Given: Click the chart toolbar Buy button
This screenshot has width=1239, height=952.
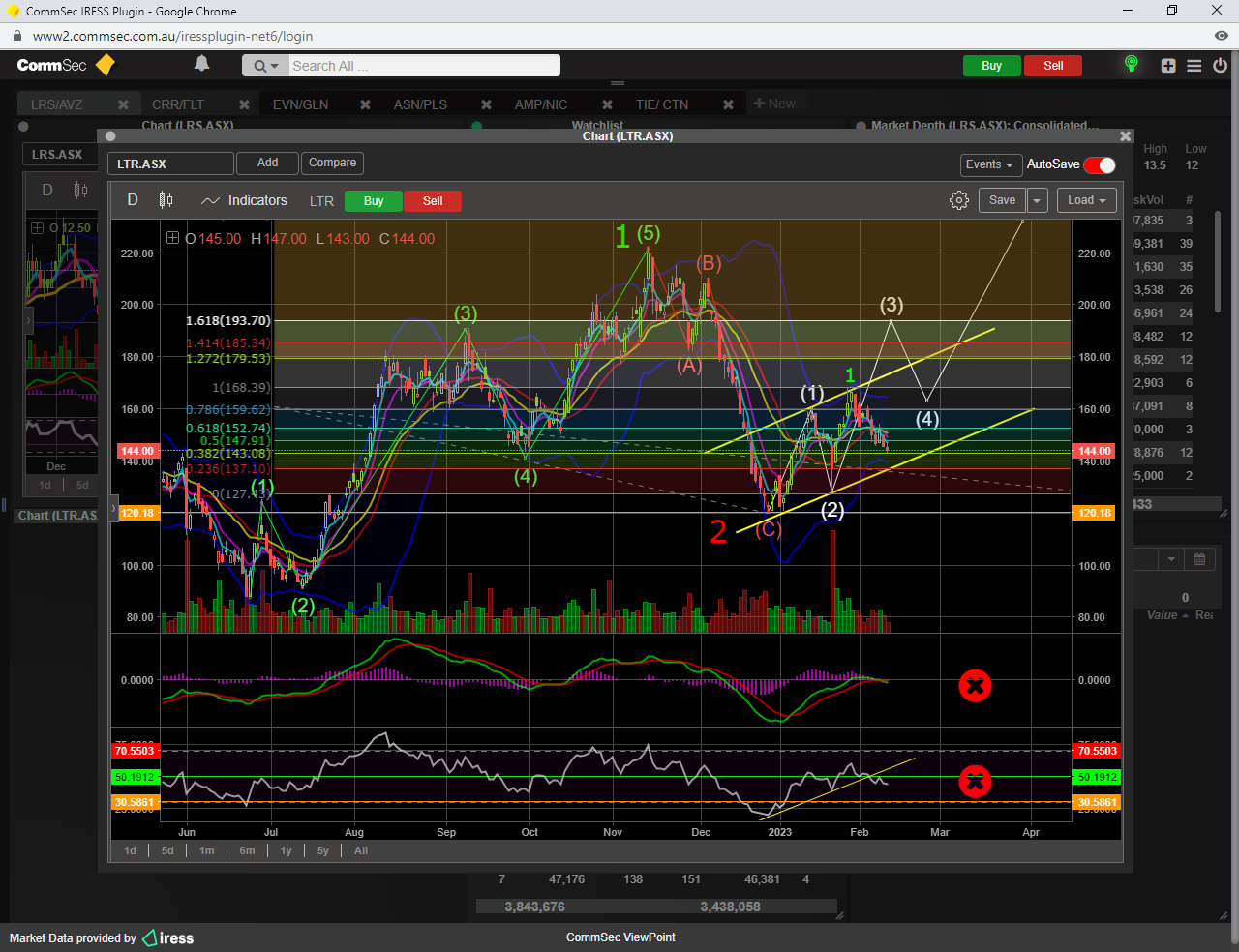Looking at the screenshot, I should pyautogui.click(x=374, y=201).
